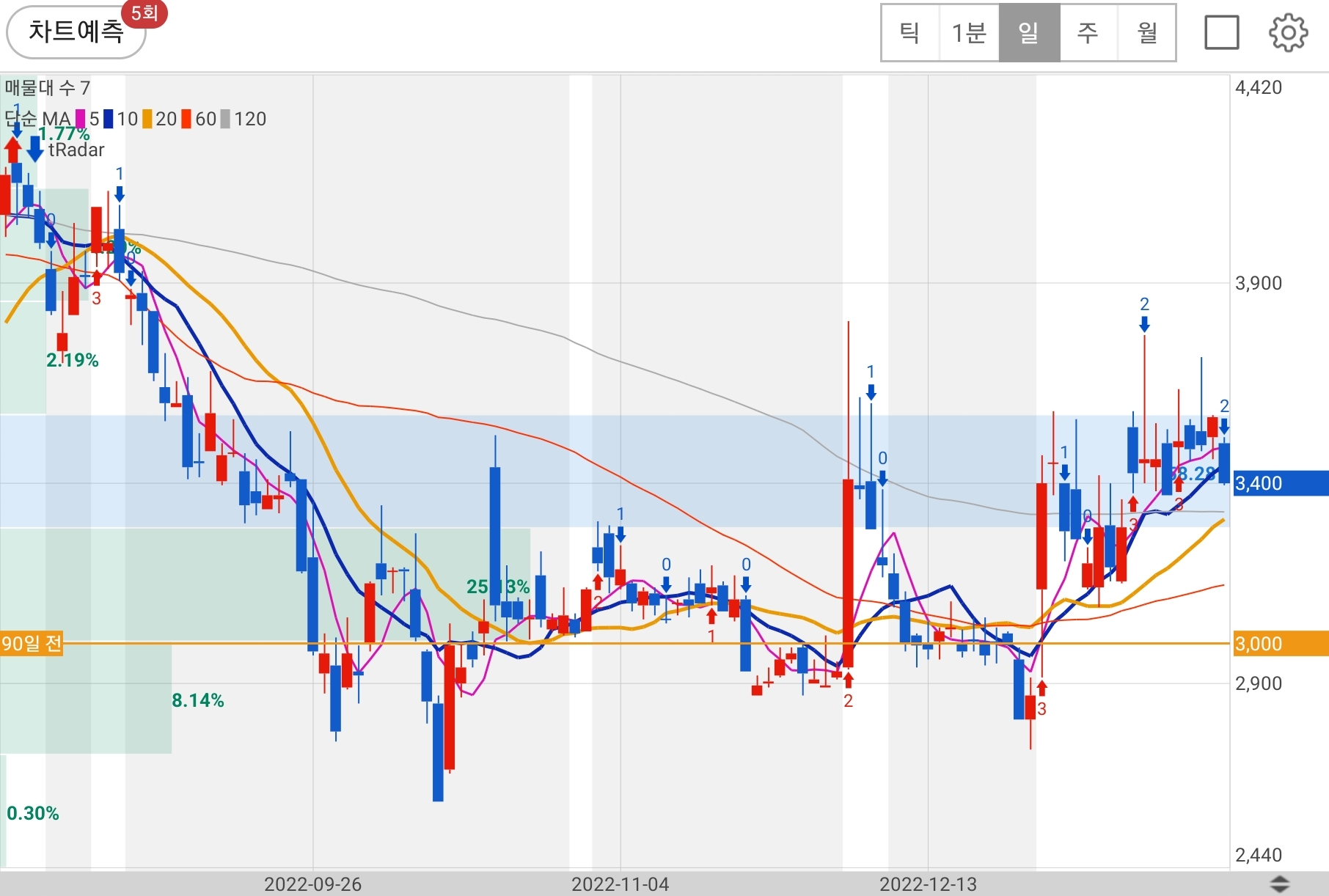
Task: Click the 2.19% volume profile label
Action: point(73,360)
